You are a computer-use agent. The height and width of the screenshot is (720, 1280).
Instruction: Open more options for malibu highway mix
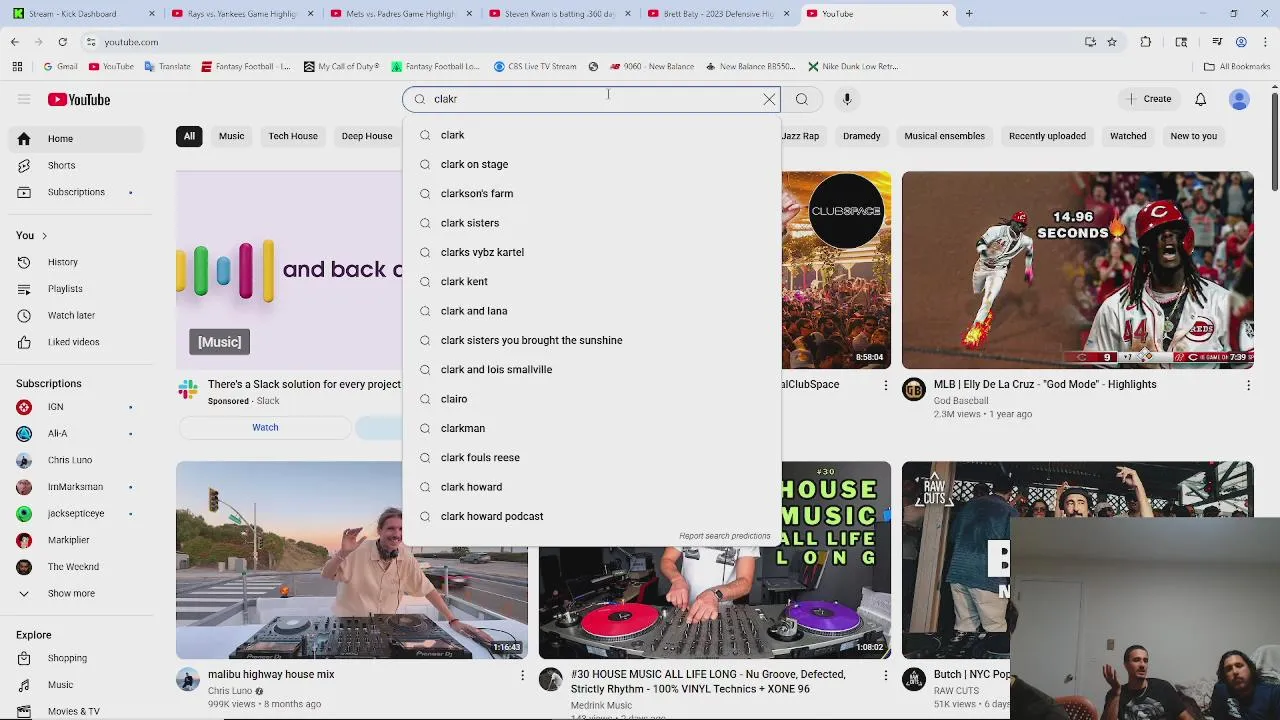click(522, 675)
